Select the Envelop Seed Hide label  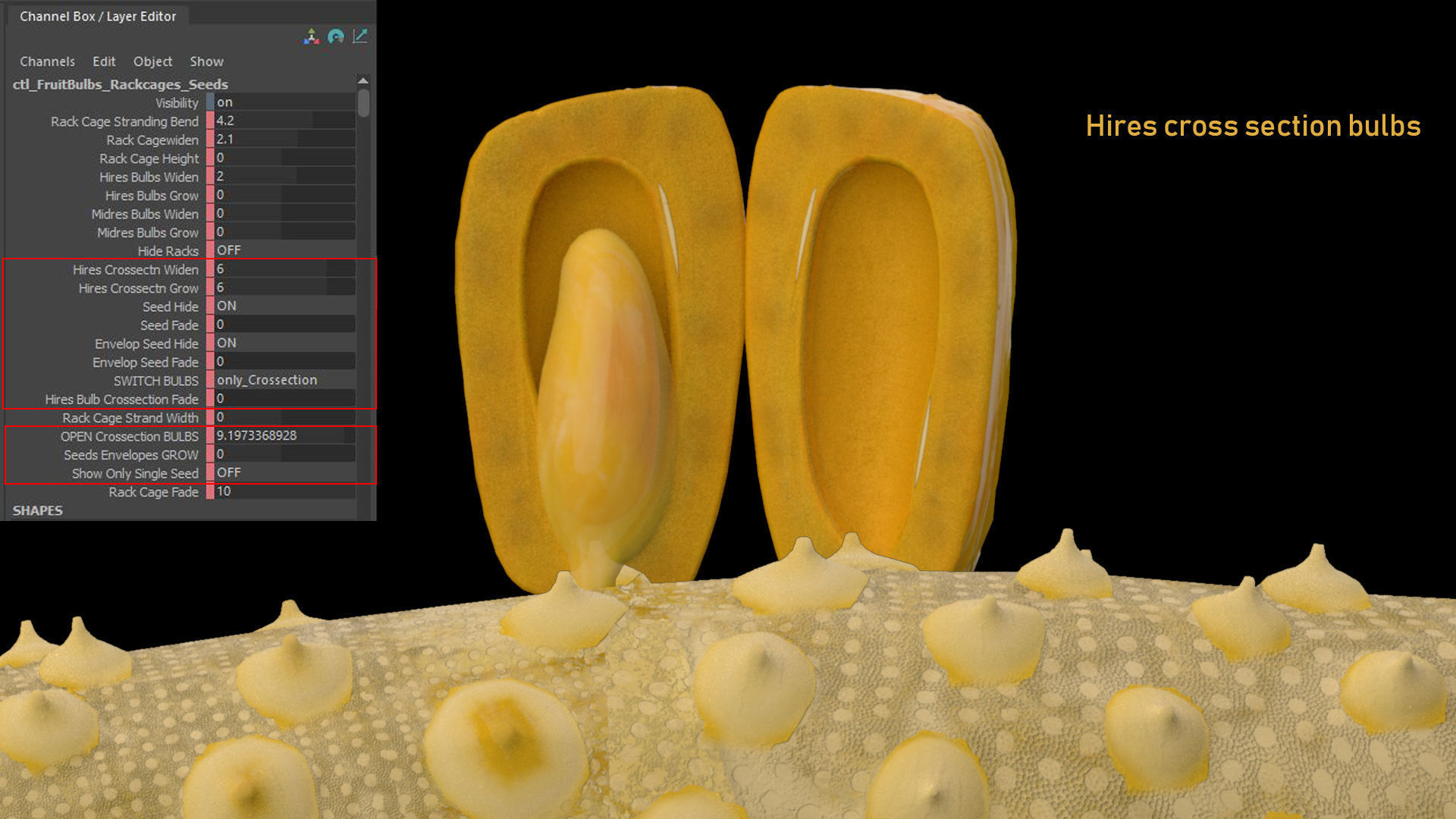[146, 344]
